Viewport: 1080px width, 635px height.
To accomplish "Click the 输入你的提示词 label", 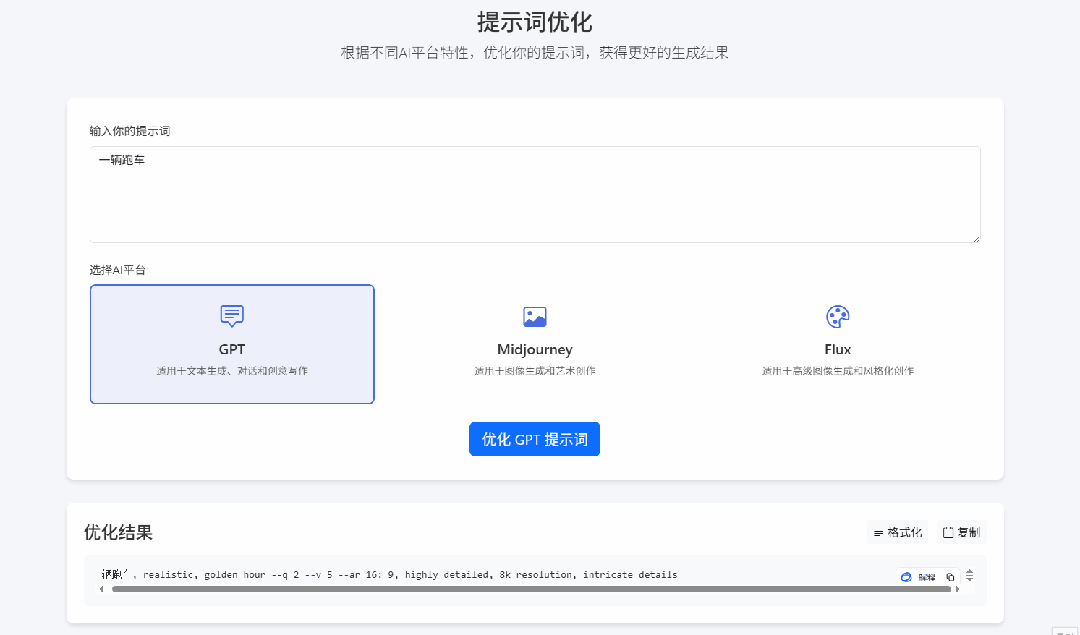I will point(129,131).
